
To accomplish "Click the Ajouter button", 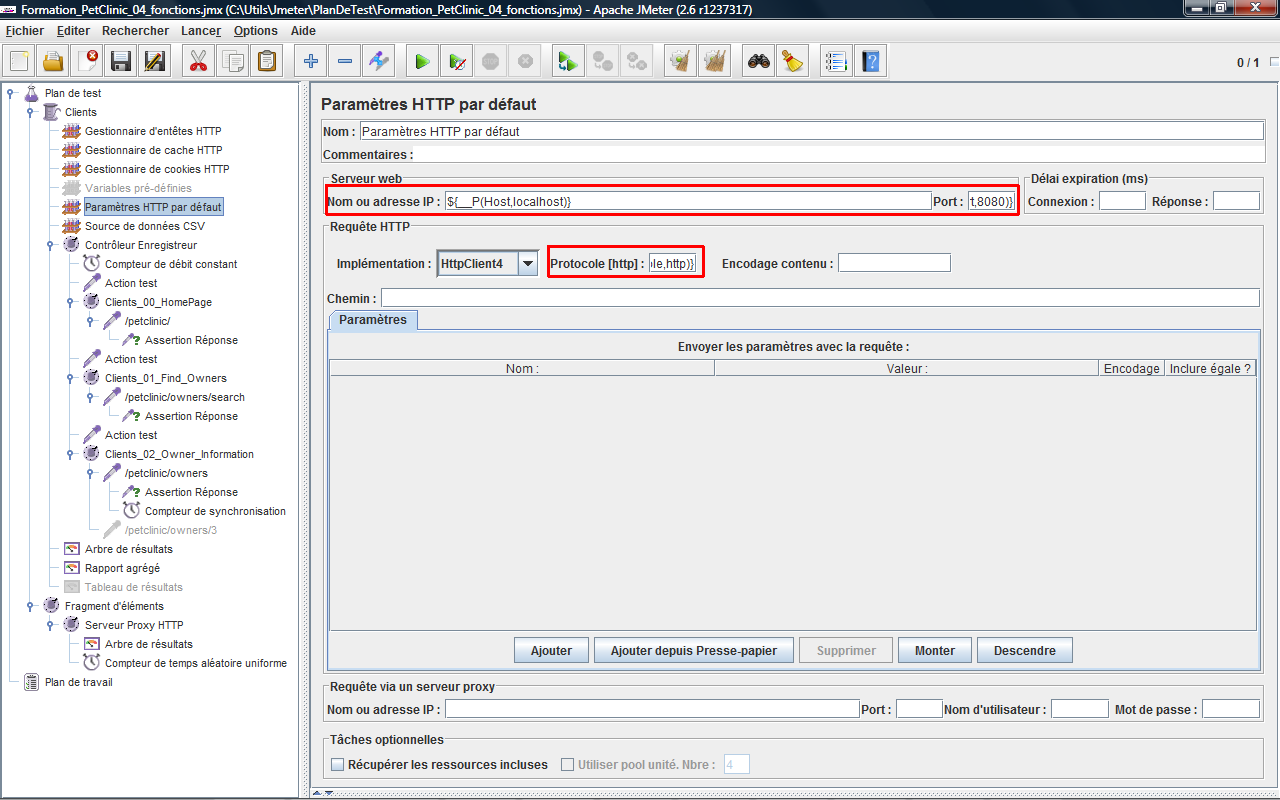I will point(551,651).
